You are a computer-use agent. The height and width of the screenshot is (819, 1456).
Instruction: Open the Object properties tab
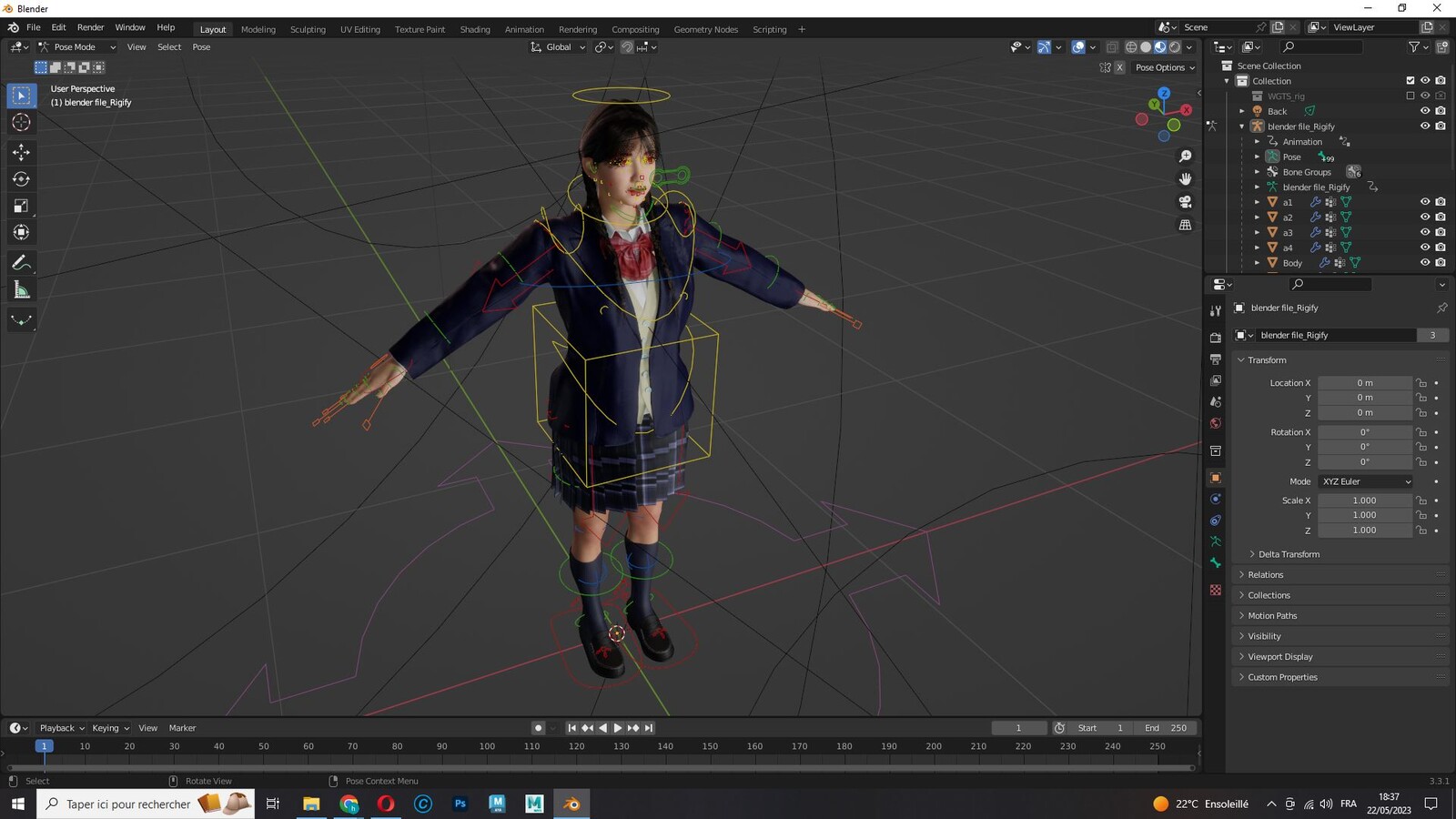(x=1215, y=478)
